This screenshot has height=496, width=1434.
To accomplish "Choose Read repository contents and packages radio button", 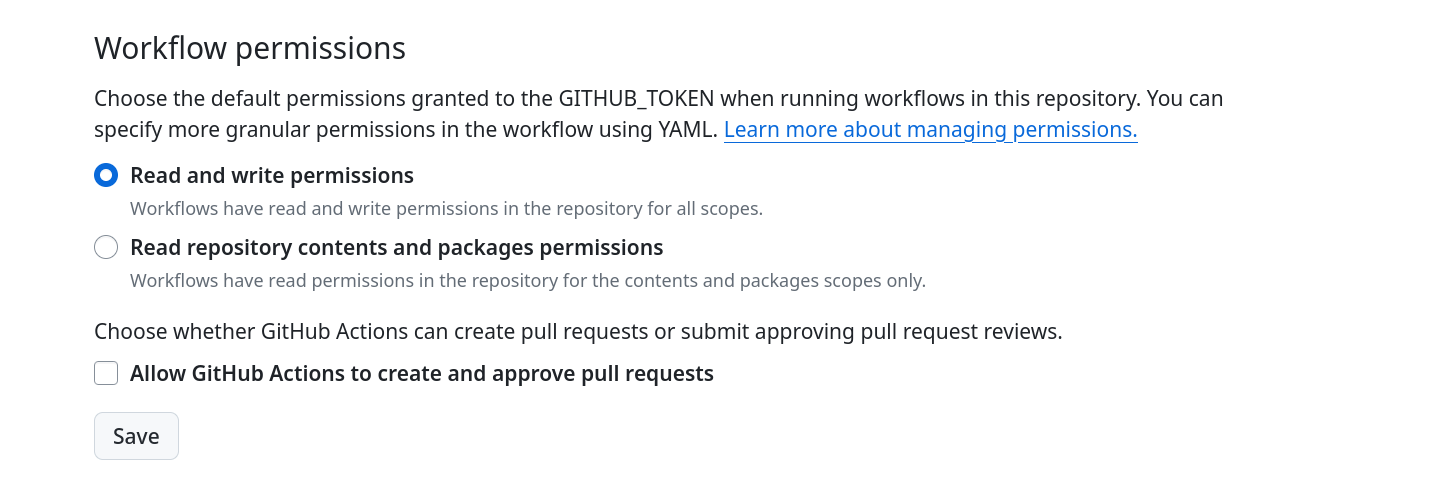I will tap(106, 247).
